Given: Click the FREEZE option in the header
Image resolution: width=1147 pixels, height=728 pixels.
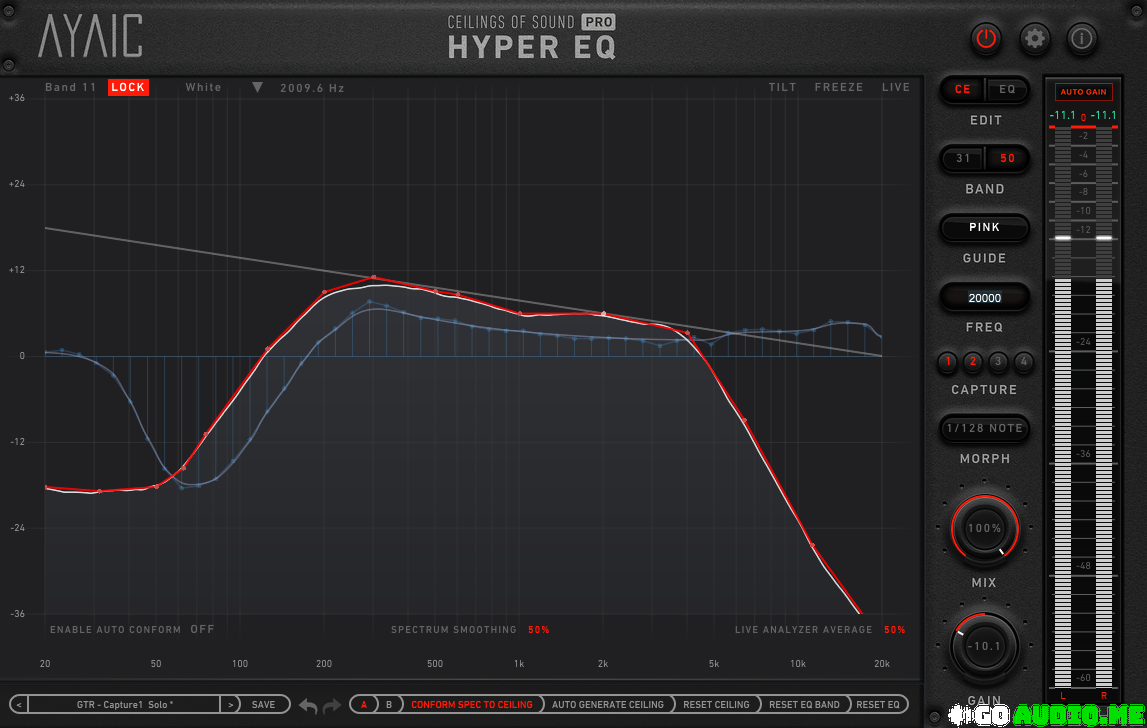Looking at the screenshot, I should [838, 88].
